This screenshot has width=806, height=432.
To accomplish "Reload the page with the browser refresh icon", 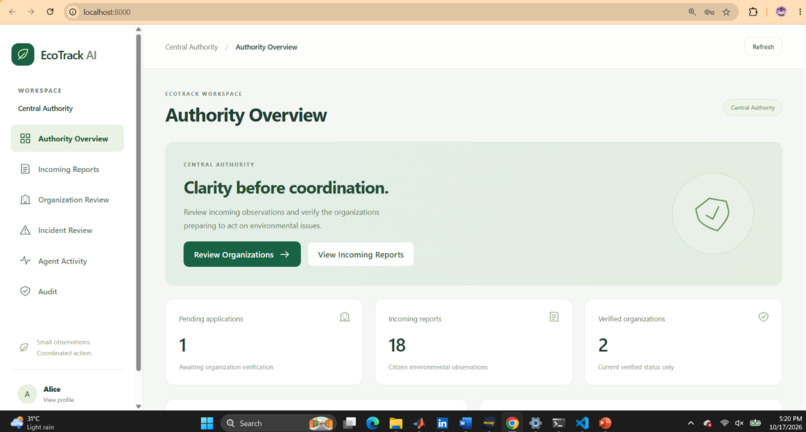I will coord(50,12).
